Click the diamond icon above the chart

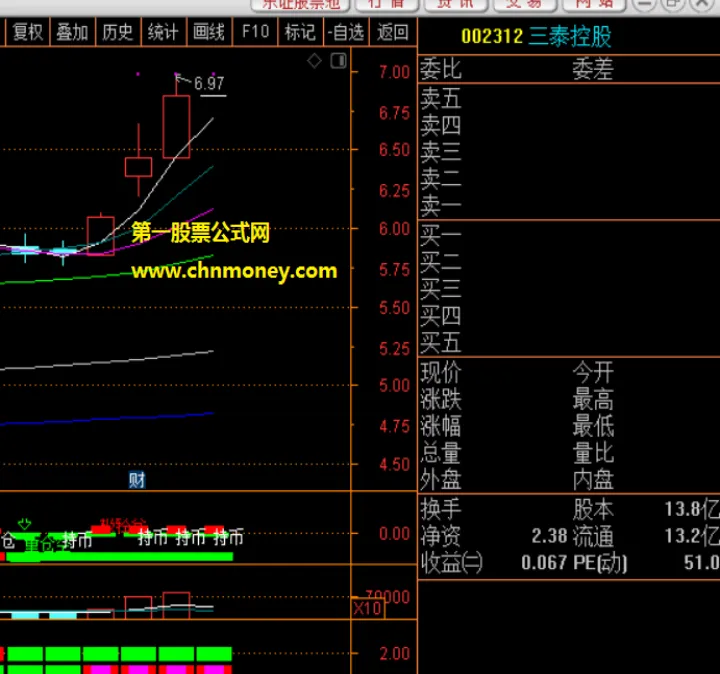click(x=314, y=61)
